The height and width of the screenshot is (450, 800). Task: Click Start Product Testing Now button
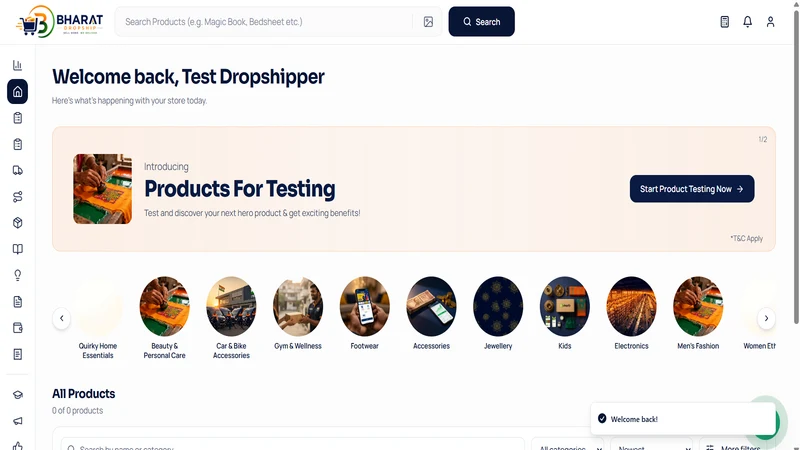point(692,189)
